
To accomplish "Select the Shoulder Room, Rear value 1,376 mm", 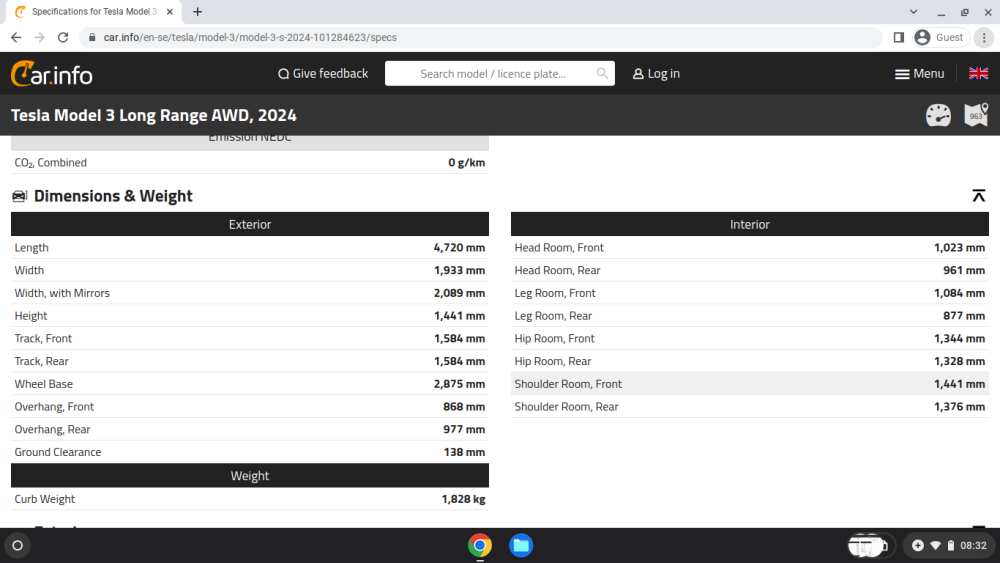I will coord(960,407).
